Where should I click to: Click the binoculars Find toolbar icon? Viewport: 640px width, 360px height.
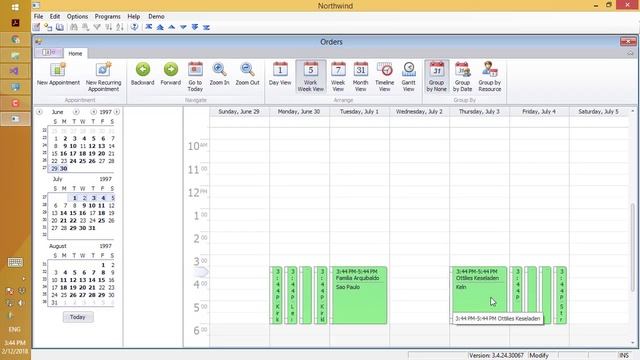[x=74, y=27]
